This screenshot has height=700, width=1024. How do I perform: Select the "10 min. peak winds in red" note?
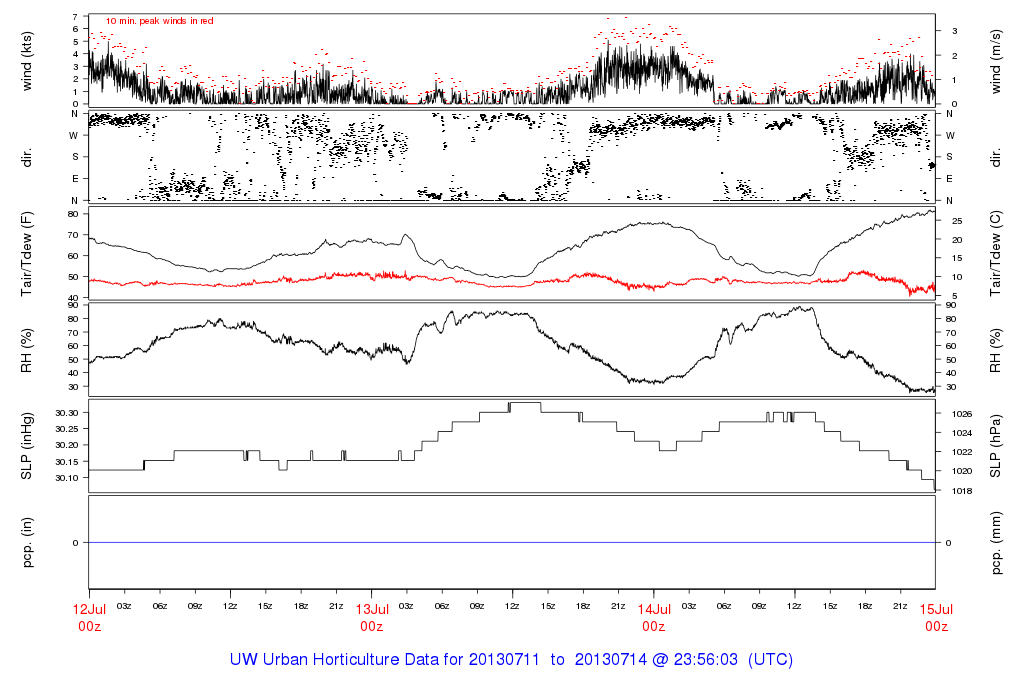pyautogui.click(x=159, y=21)
